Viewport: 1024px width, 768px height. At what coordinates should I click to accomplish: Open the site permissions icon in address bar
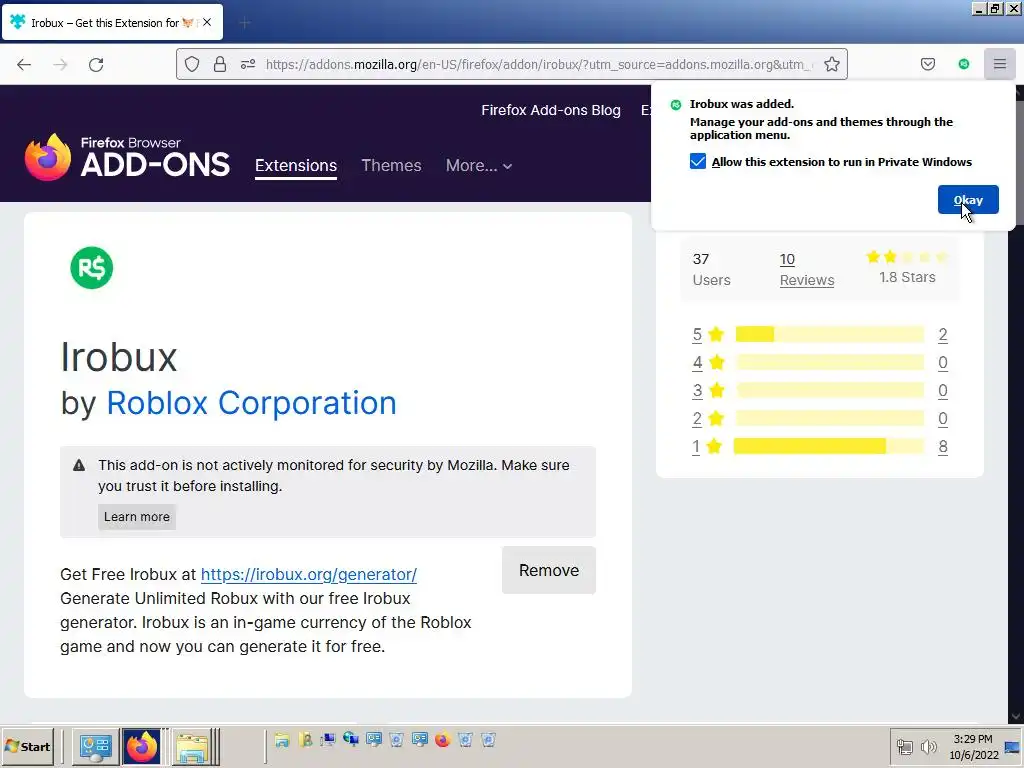248,64
